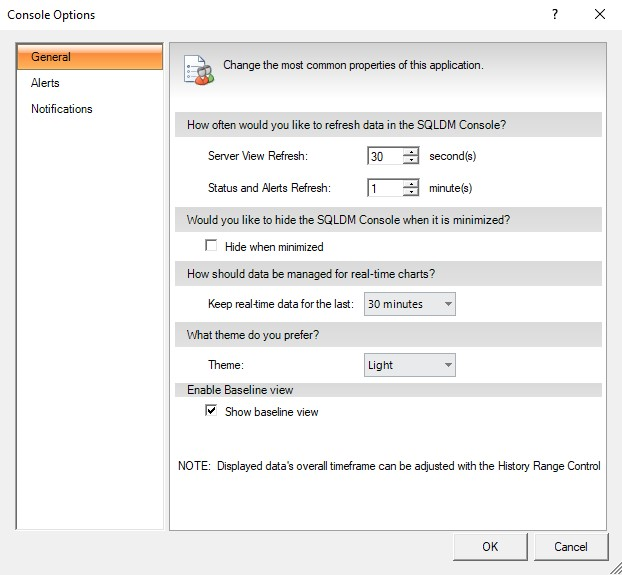Decrease Server View Refresh seconds
This screenshot has height=575, width=622.
click(x=411, y=160)
